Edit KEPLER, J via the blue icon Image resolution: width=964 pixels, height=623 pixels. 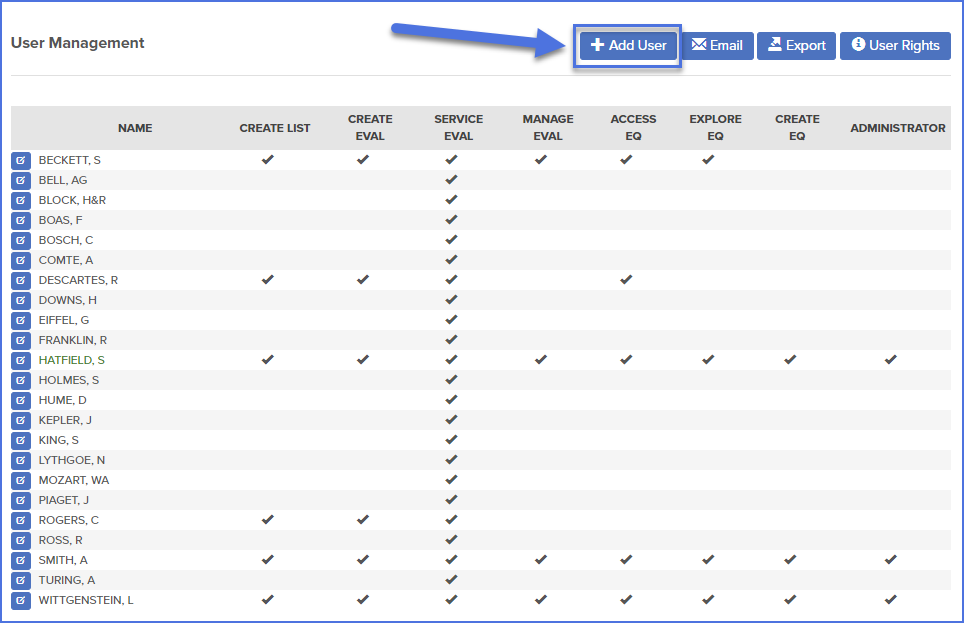21,420
